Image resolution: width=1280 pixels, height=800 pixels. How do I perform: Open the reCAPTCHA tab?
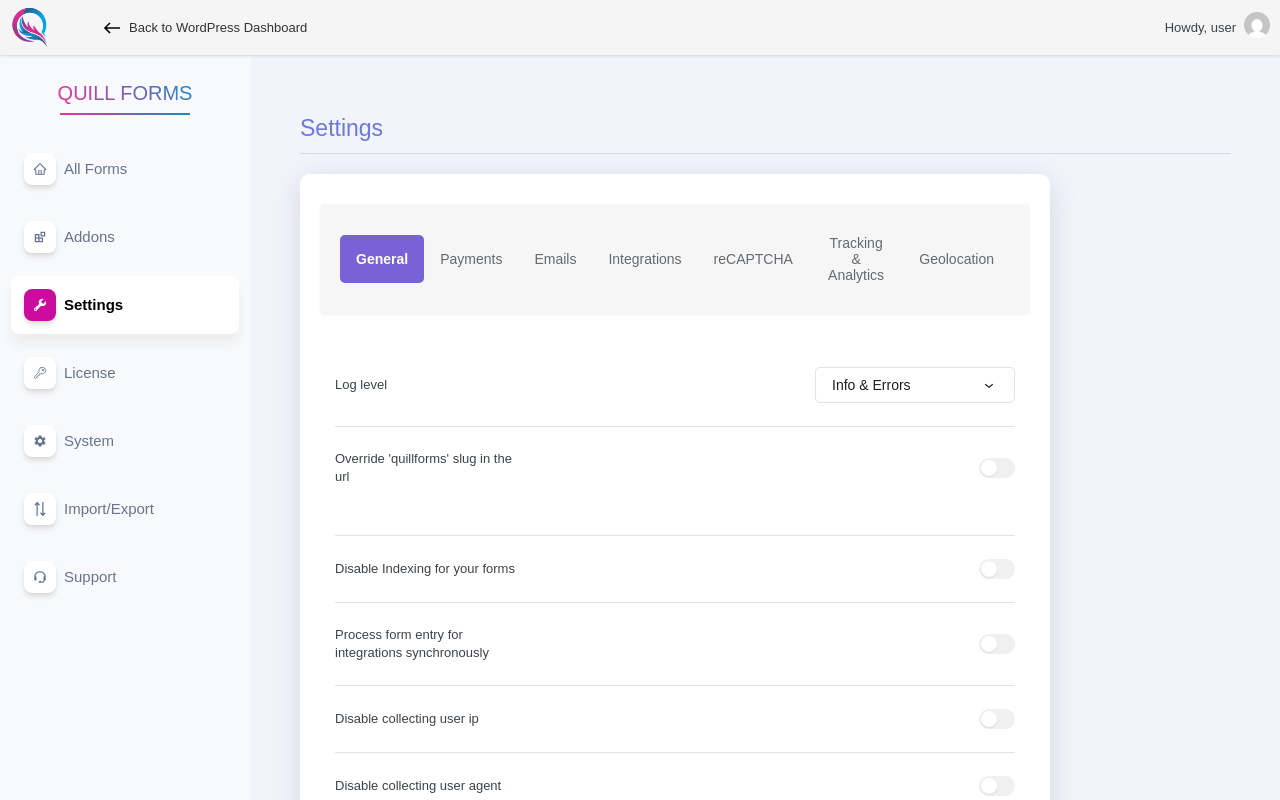coord(752,259)
